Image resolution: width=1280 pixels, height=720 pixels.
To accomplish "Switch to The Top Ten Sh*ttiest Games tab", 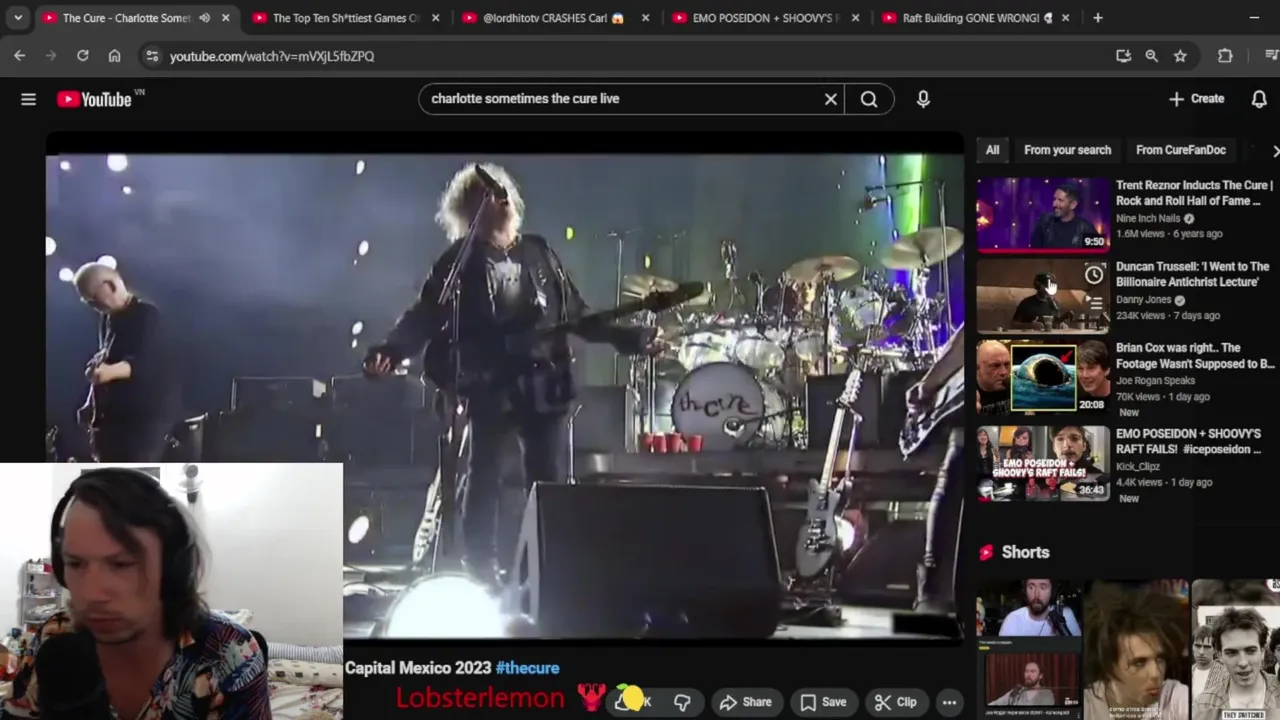I will coord(345,18).
